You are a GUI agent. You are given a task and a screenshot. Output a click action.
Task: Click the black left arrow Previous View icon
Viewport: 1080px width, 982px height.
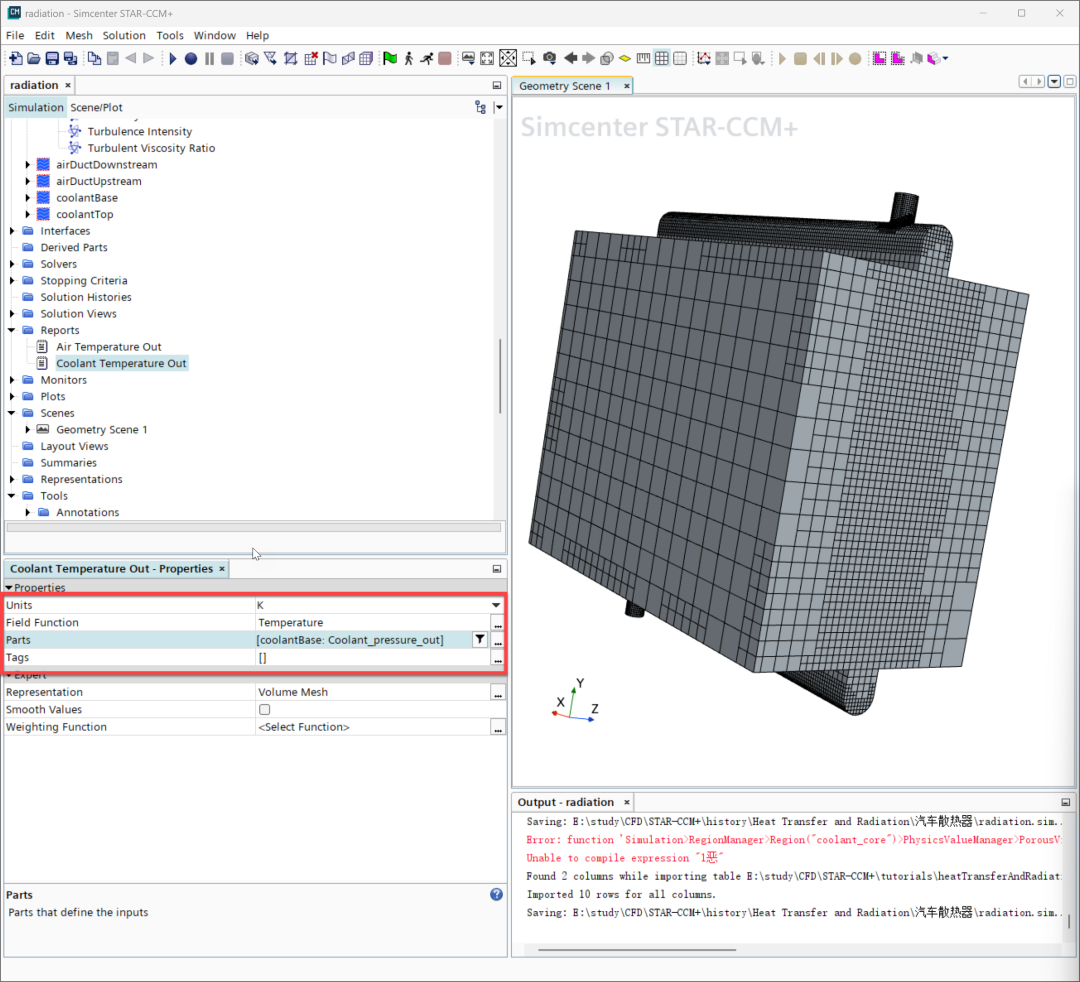pos(570,59)
